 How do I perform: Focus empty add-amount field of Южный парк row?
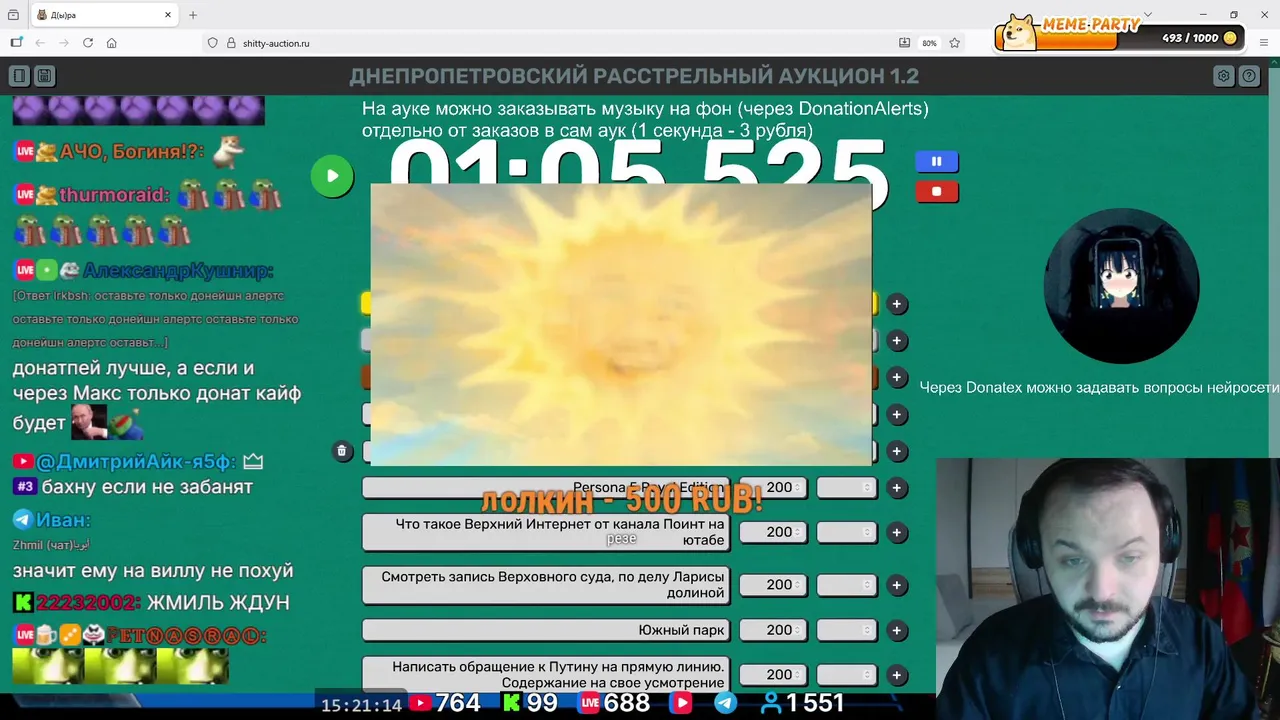pyautogui.click(x=847, y=630)
